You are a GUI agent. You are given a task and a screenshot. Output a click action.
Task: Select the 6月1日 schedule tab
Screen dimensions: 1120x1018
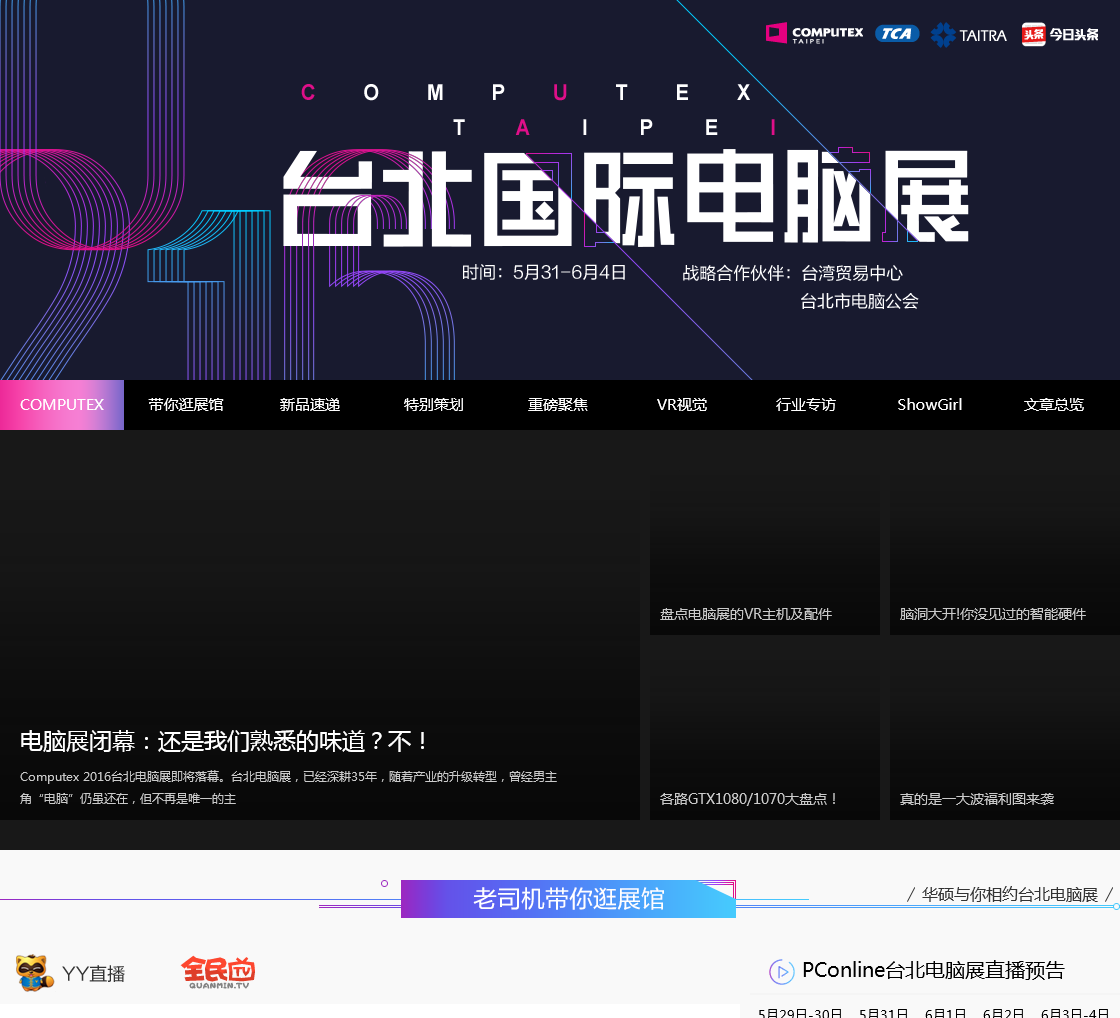(x=945, y=1012)
